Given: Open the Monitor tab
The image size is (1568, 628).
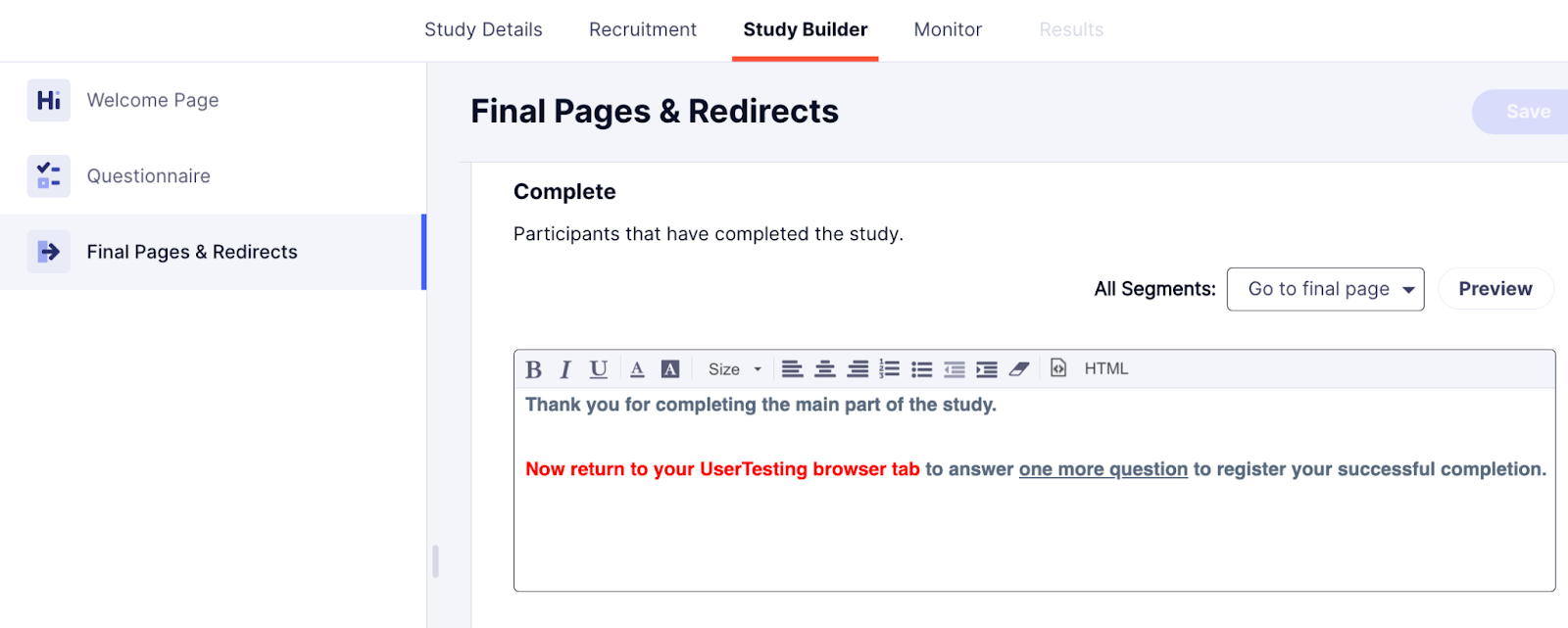Looking at the screenshot, I should (x=948, y=29).
